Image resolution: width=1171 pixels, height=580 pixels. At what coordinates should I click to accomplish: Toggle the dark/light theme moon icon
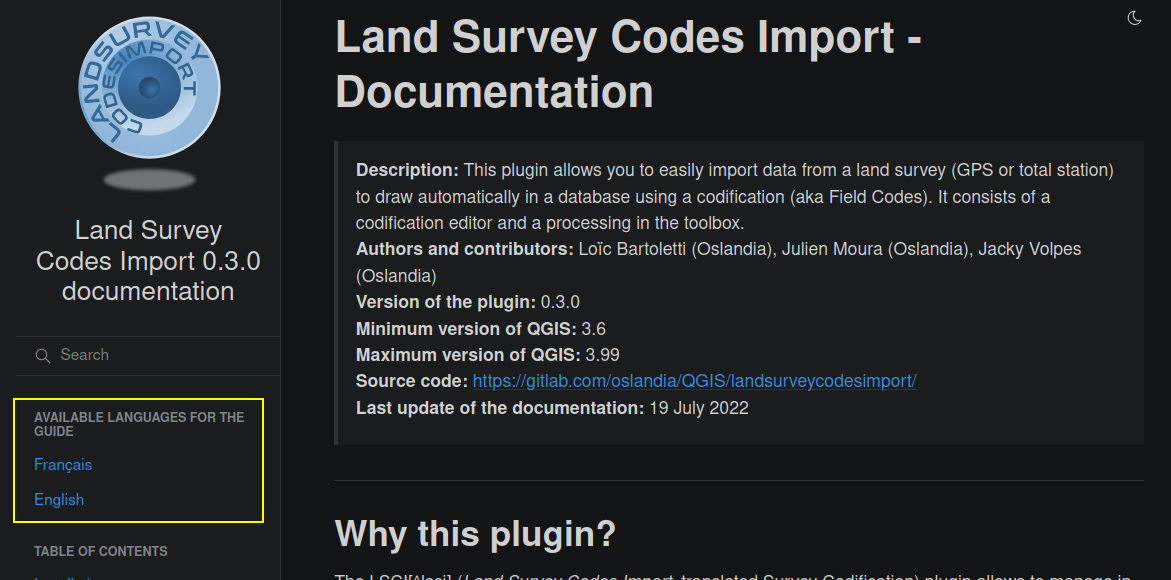point(1134,18)
